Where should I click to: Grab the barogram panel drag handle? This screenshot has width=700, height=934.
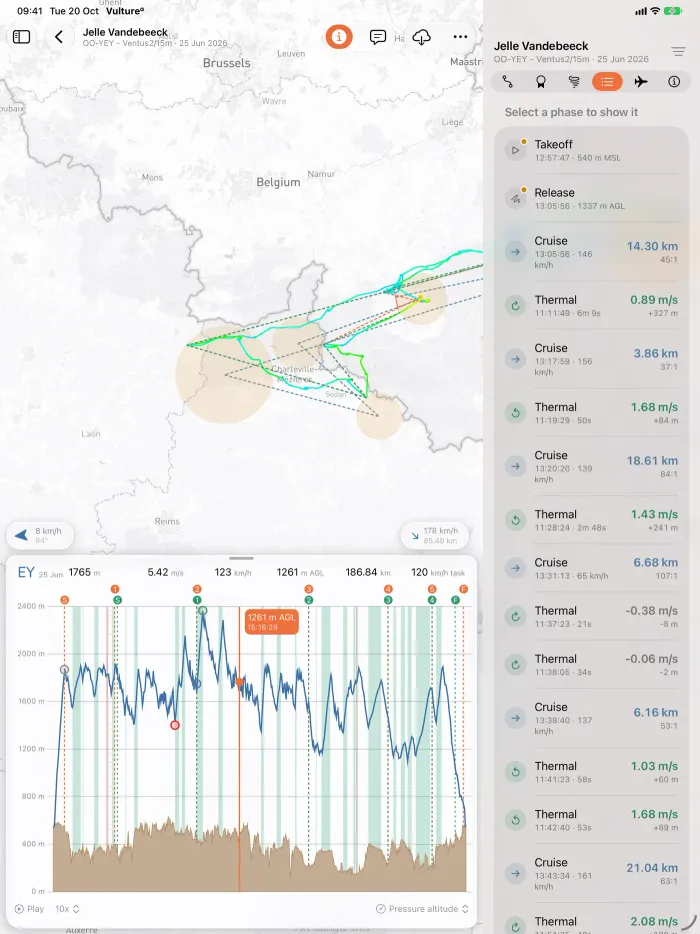pyautogui.click(x=241, y=558)
